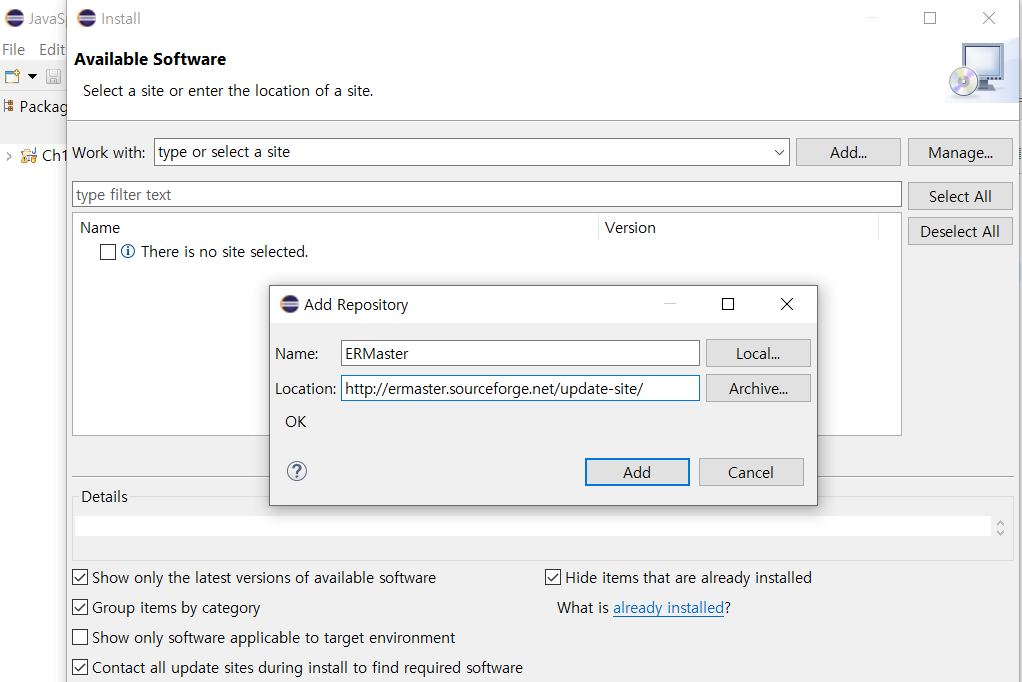The width and height of the screenshot is (1022, 682).
Task: Click the Eclipse icon in the Add Repository title bar
Action: click(x=289, y=304)
